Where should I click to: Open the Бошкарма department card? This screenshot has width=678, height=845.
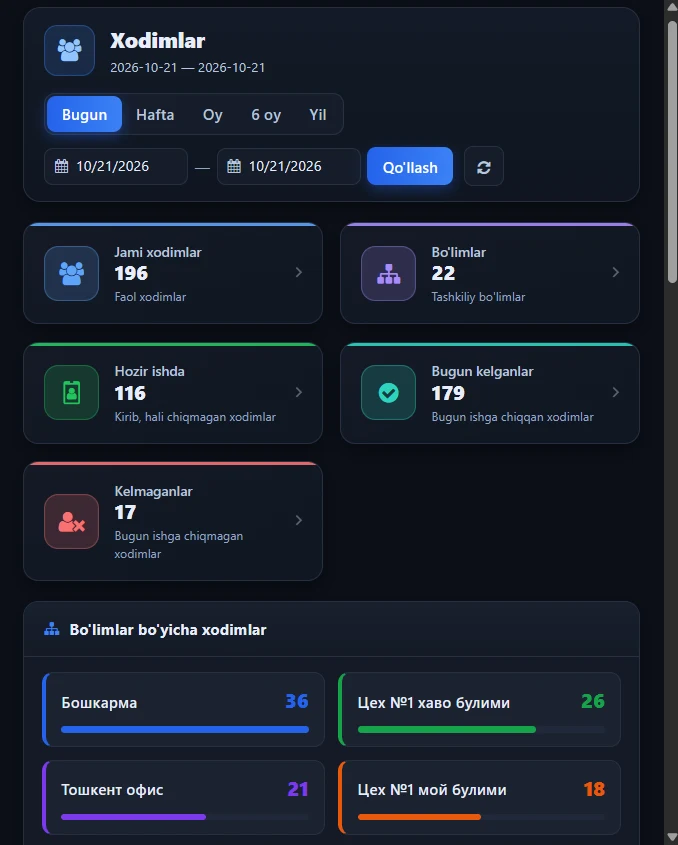[183, 709]
